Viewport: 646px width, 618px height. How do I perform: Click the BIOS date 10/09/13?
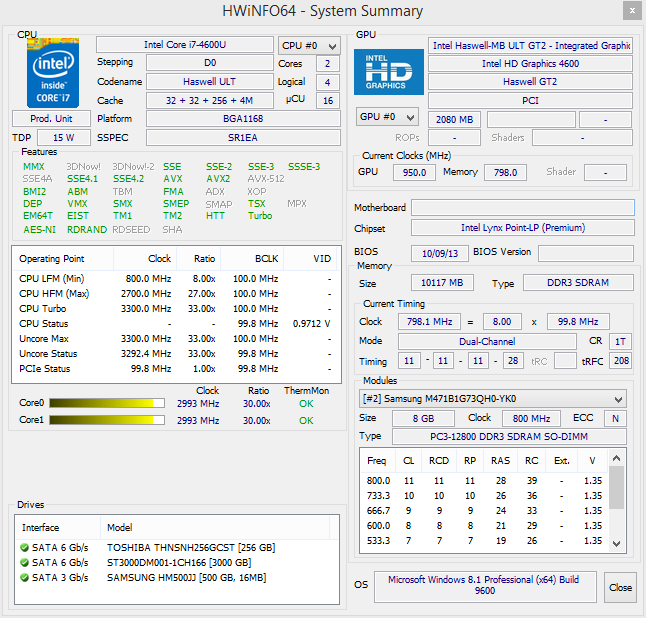[440, 253]
